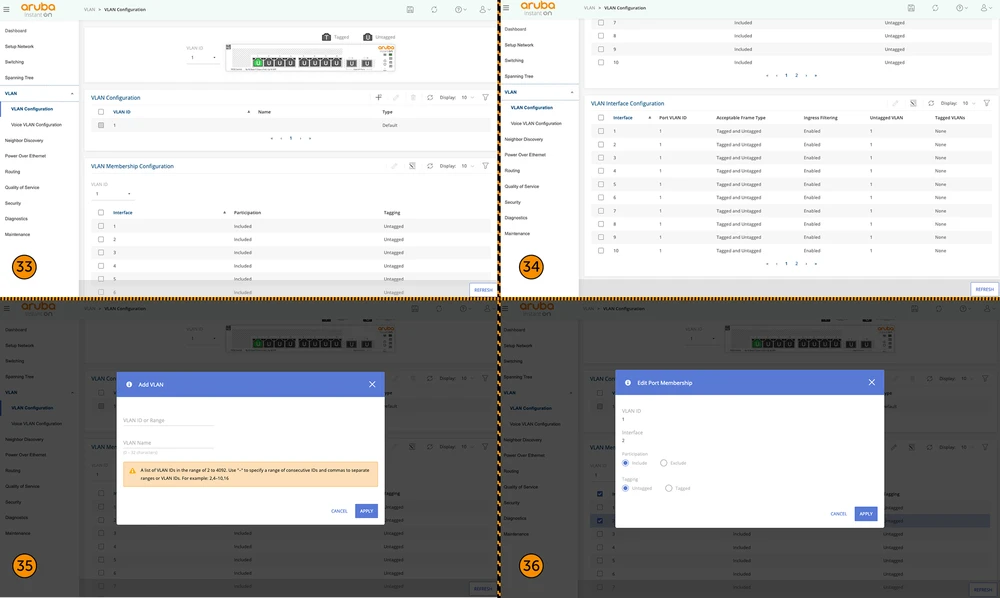Open Voice VLAN Configuration in panel 33 sidebar
This screenshot has height=598, width=1000.
[x=36, y=125]
